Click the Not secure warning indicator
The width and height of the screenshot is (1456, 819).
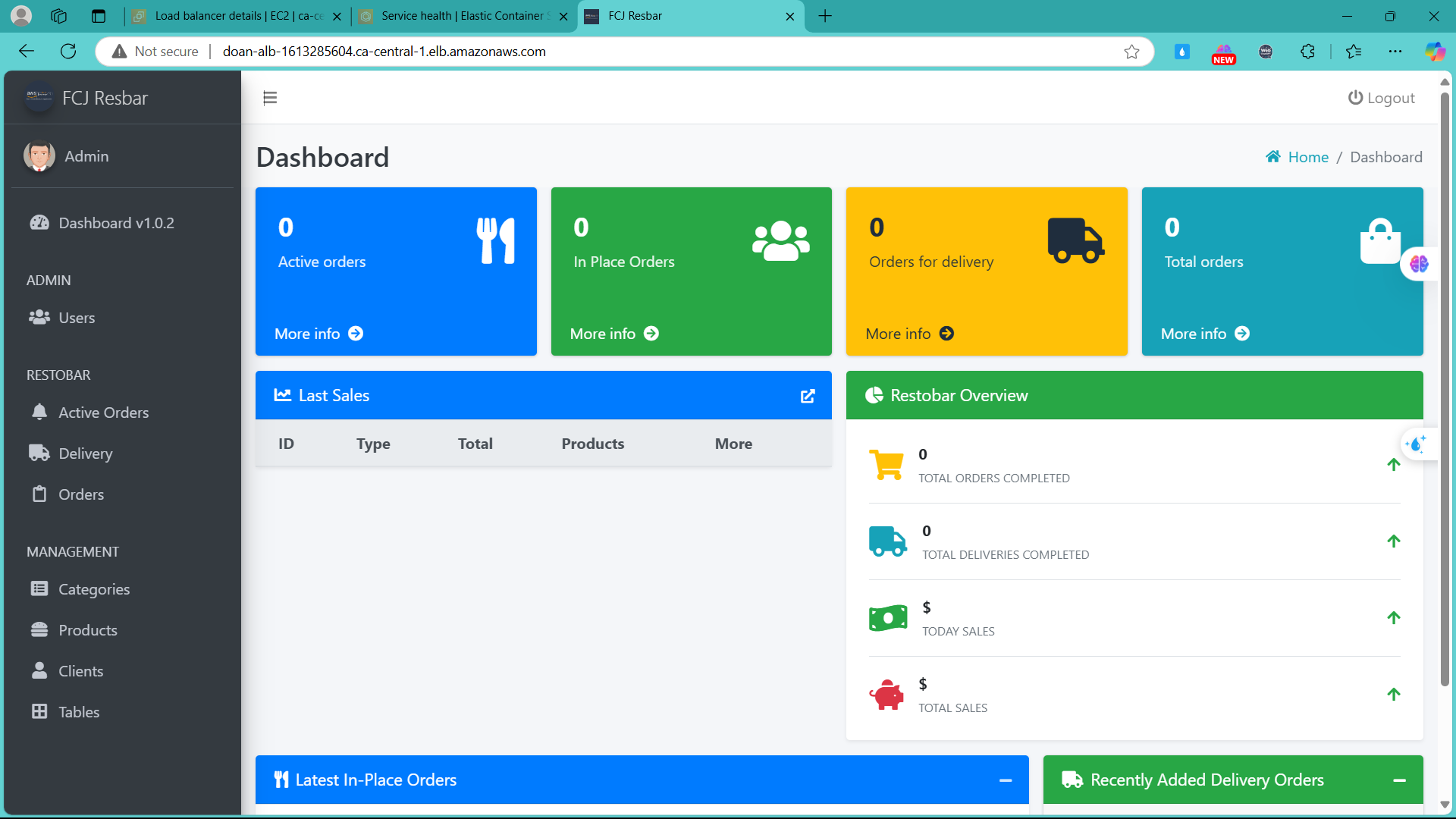(155, 52)
